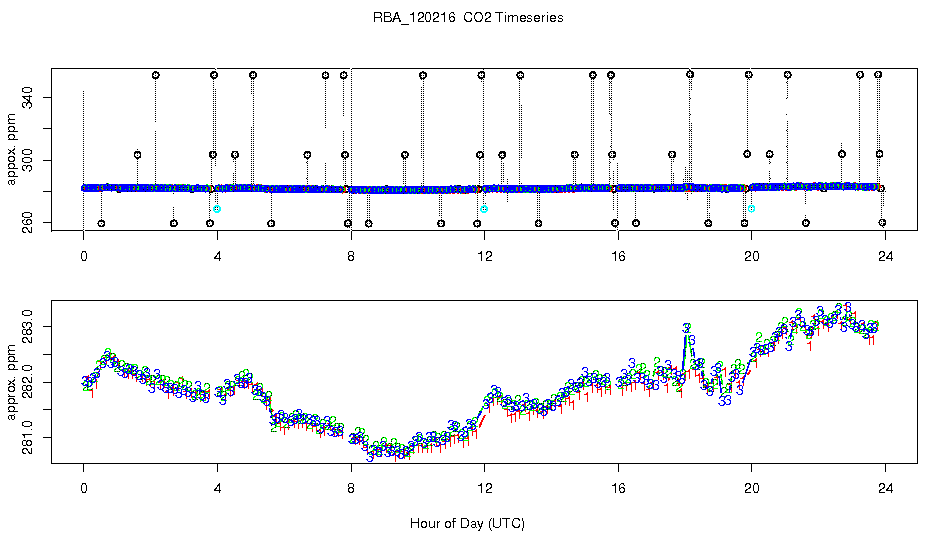This screenshot has width=936, height=540.
Task: Click the "0" hour tick under the lower plot
Action: (84, 488)
